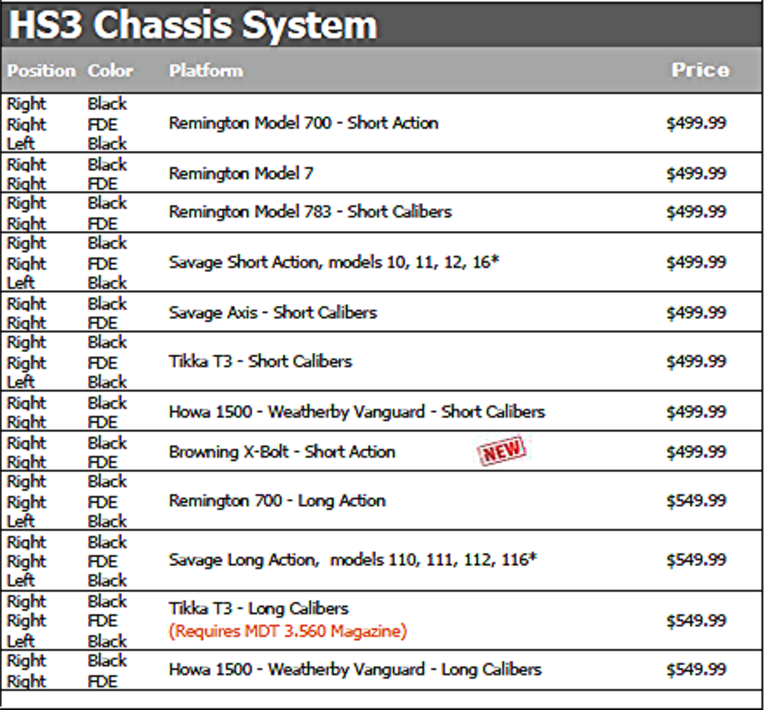This screenshot has width=764, height=710.
Task: Click the Position column header
Action: tap(41, 71)
